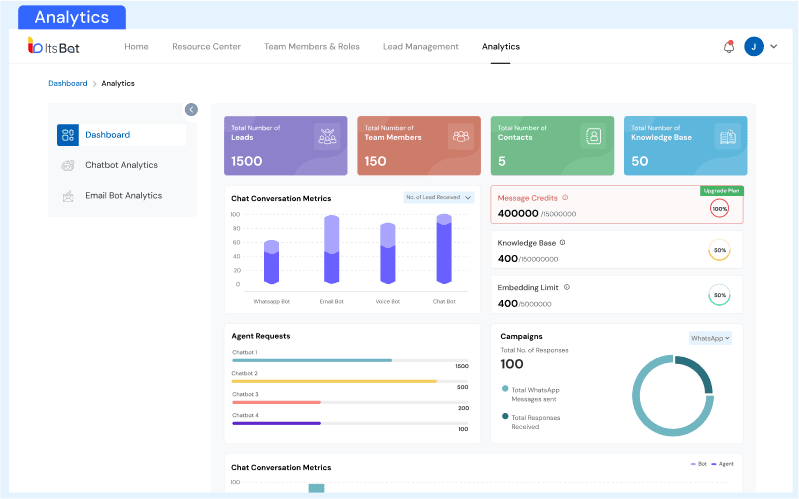
Task: Open the Total Number of Leads card
Action: tap(286, 146)
